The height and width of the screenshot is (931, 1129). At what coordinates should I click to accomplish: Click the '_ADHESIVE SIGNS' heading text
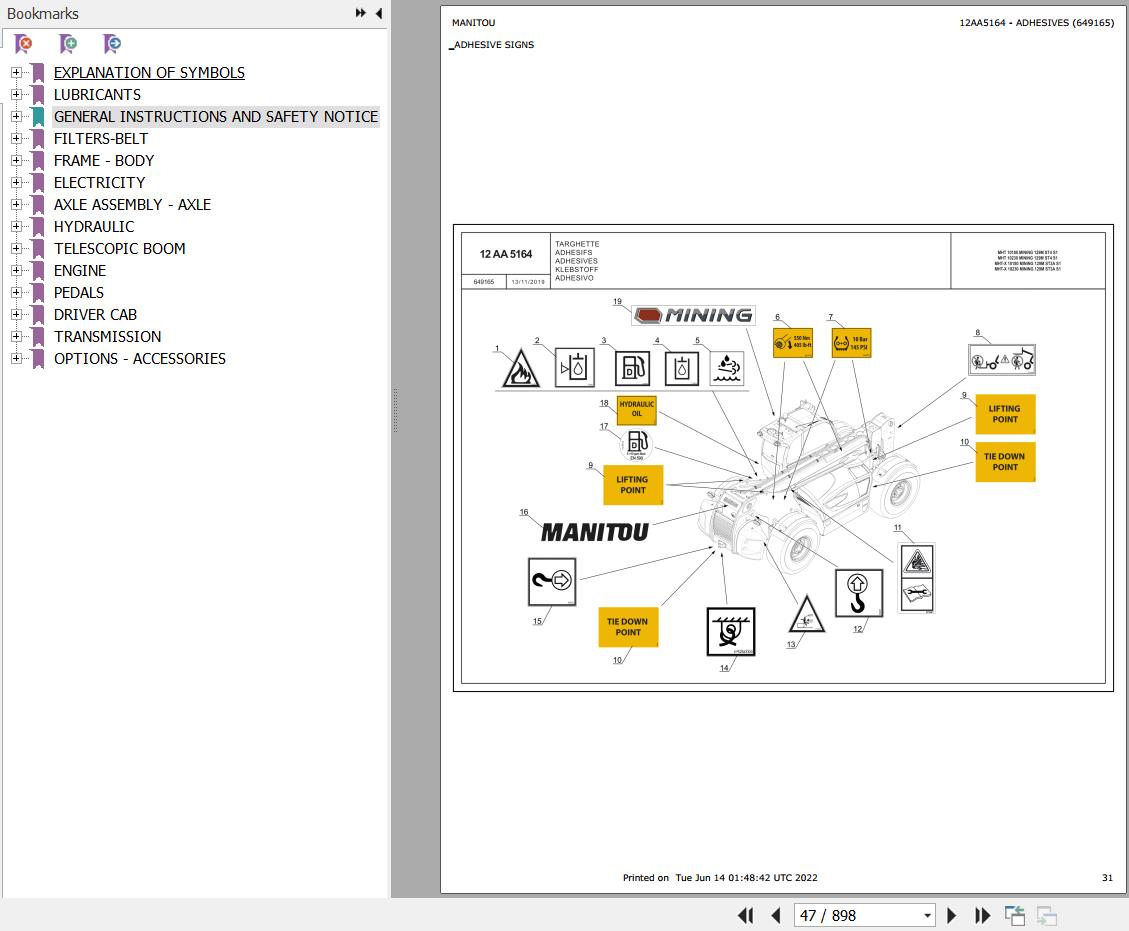492,45
